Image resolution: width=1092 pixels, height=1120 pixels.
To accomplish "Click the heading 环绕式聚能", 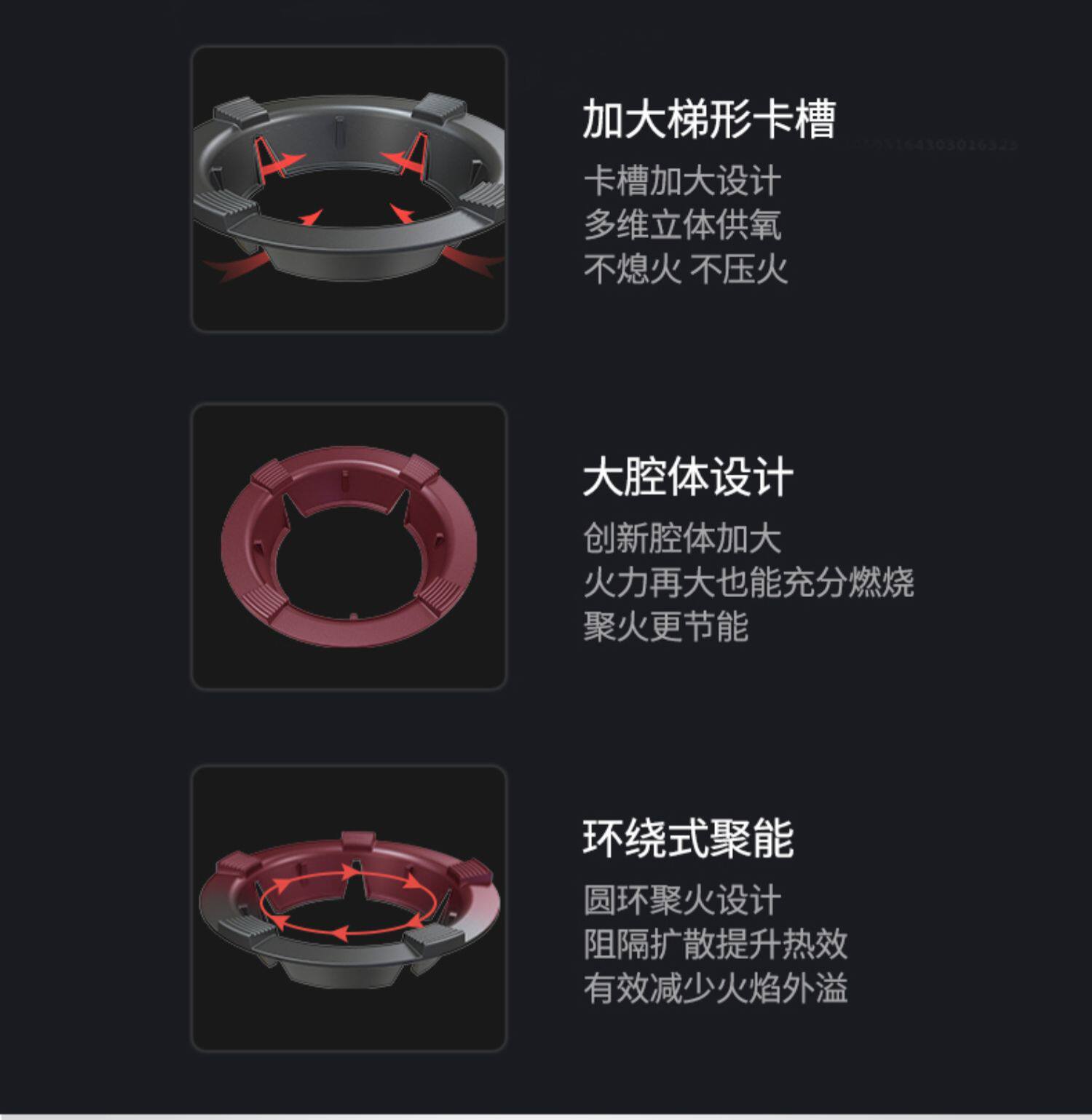I will pyautogui.click(x=688, y=838).
